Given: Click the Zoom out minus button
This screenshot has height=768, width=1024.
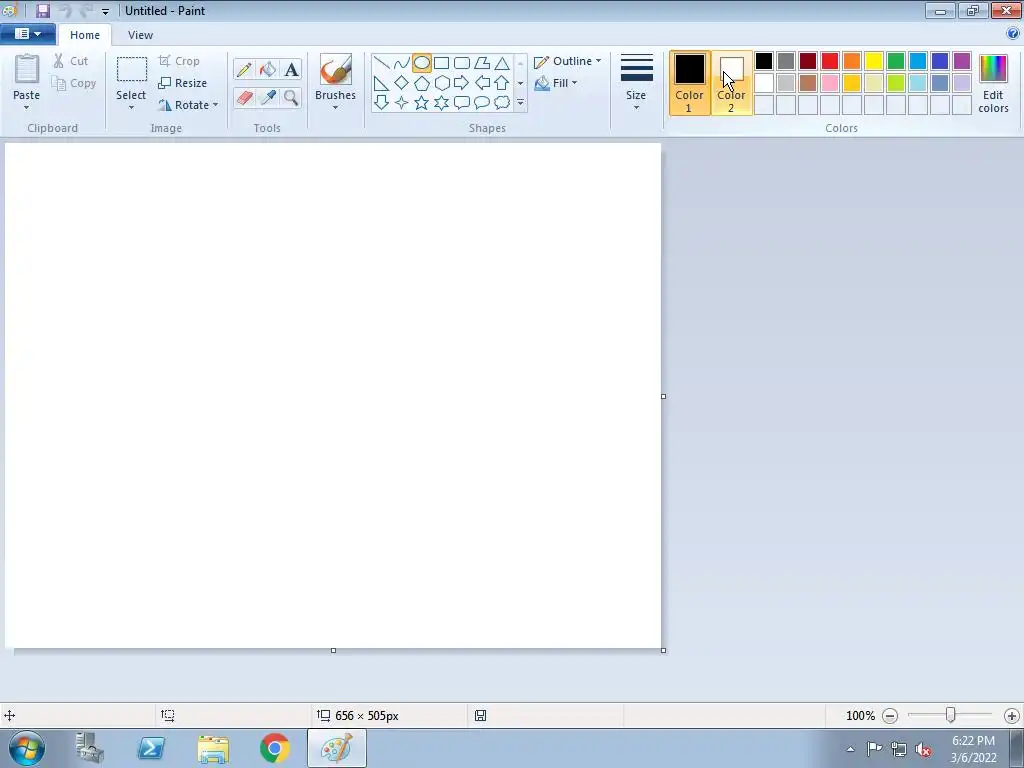Looking at the screenshot, I should (890, 716).
